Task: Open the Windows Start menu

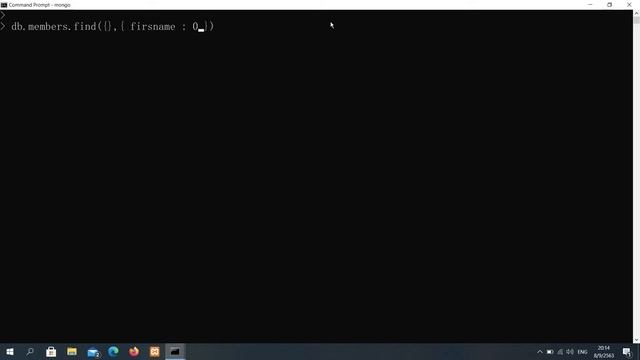Action: click(10, 351)
